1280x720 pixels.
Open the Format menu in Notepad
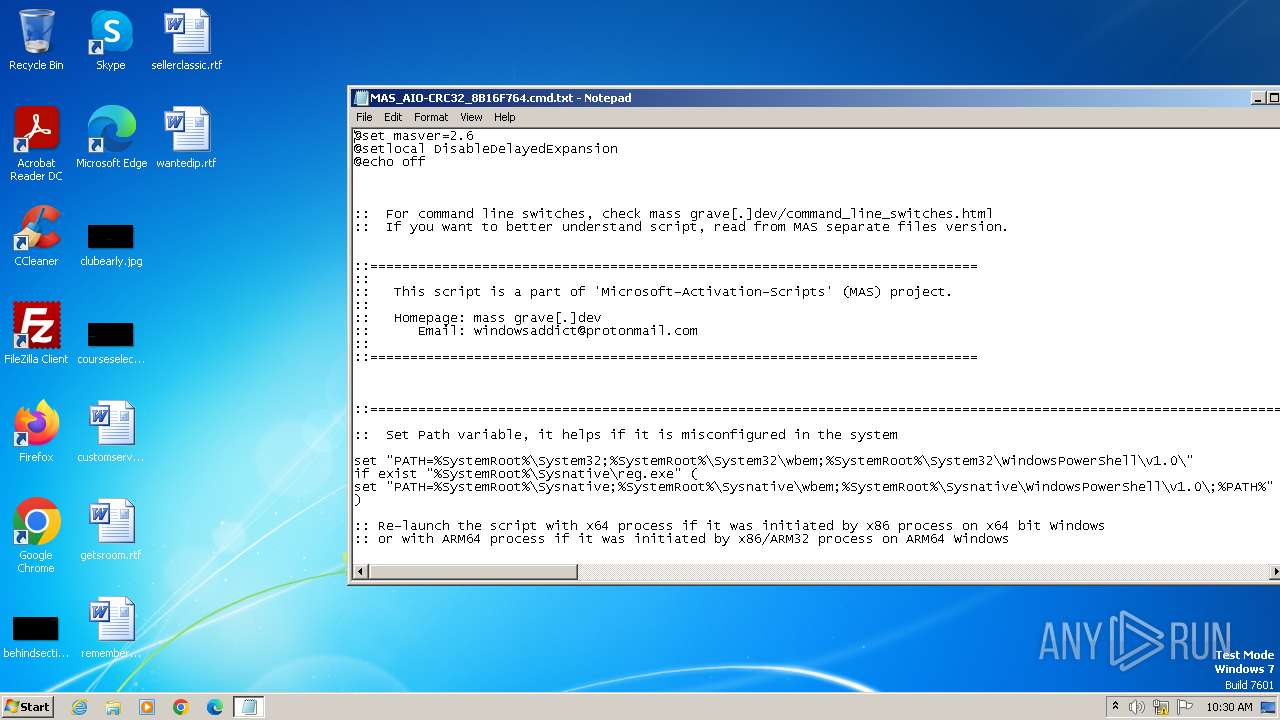431,117
